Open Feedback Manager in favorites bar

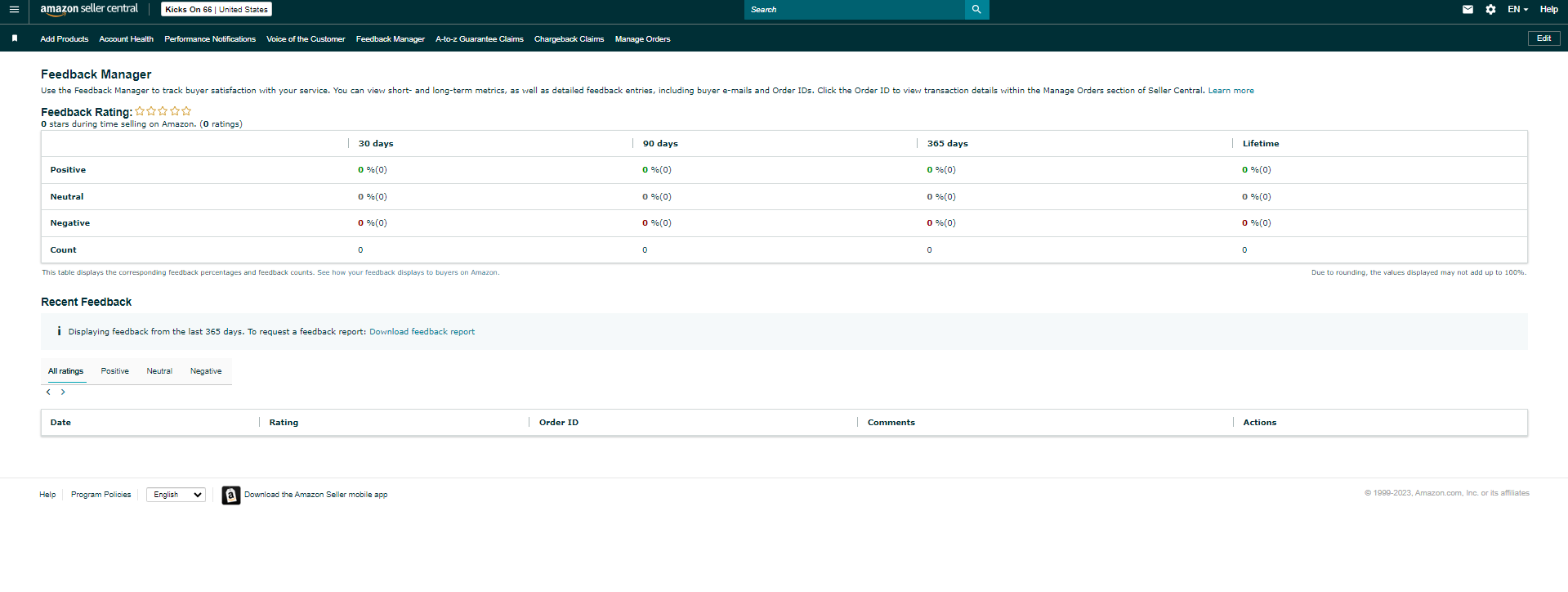tap(391, 39)
